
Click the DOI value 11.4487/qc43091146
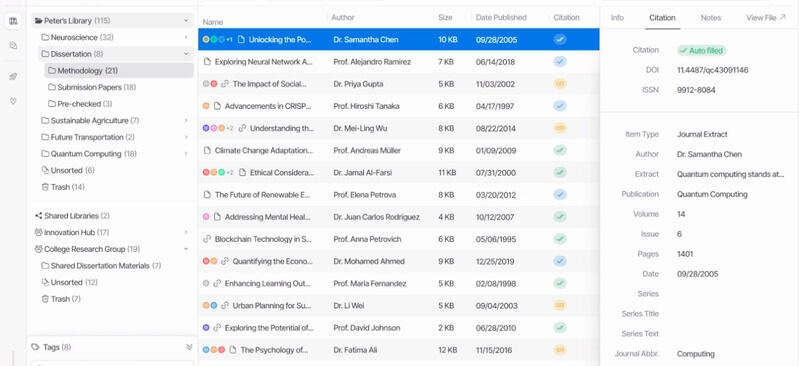(x=712, y=70)
